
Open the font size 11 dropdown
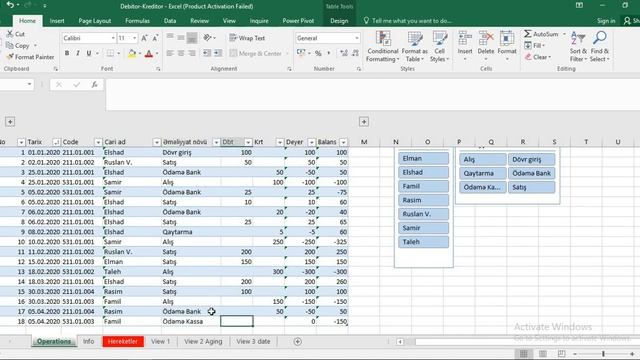pyautogui.click(x=134, y=38)
